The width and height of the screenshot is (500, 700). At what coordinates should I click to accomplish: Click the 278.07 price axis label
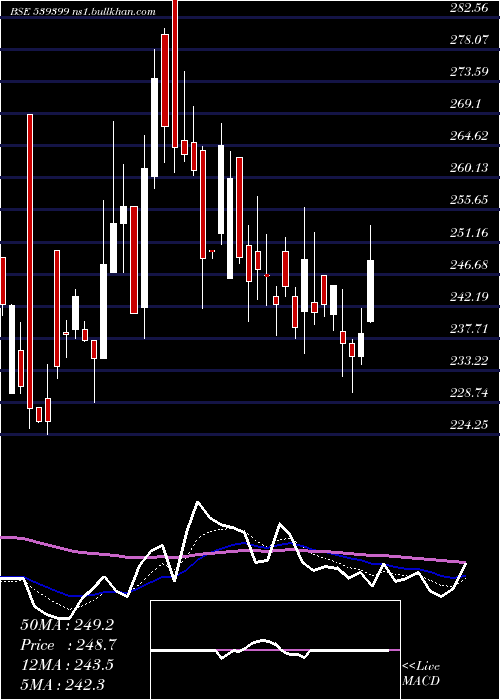tap(469, 40)
